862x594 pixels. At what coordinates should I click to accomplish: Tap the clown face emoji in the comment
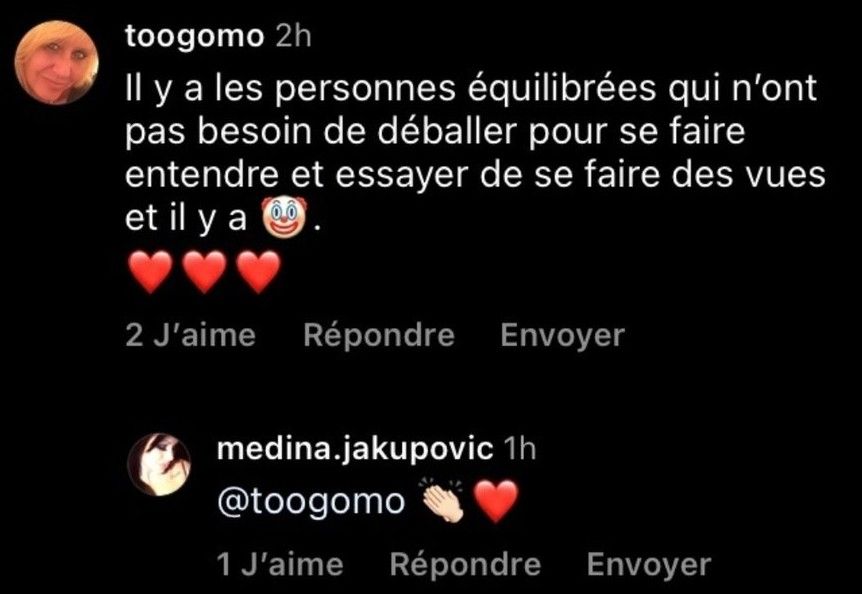tap(283, 218)
